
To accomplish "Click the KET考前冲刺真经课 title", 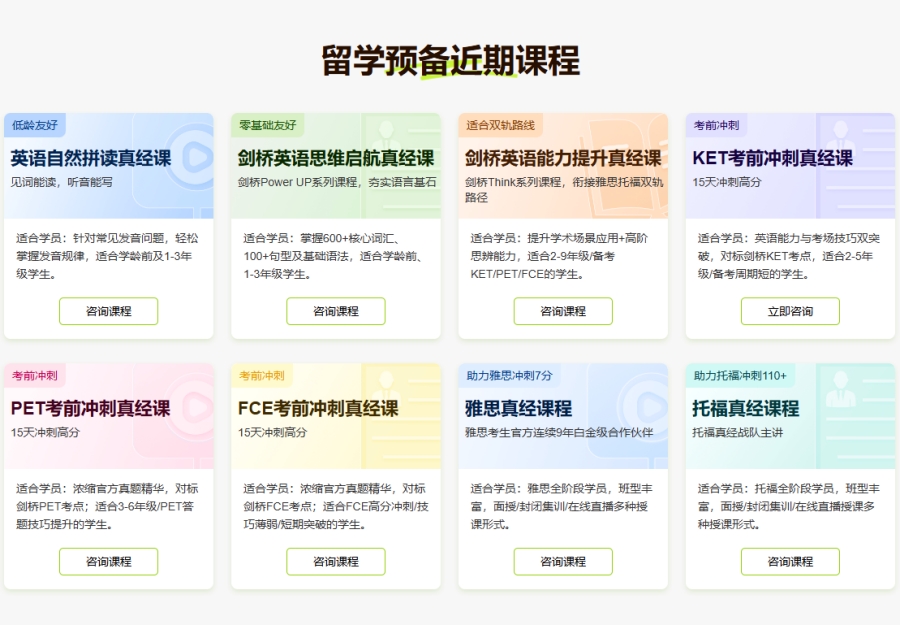I will click(x=772, y=158).
